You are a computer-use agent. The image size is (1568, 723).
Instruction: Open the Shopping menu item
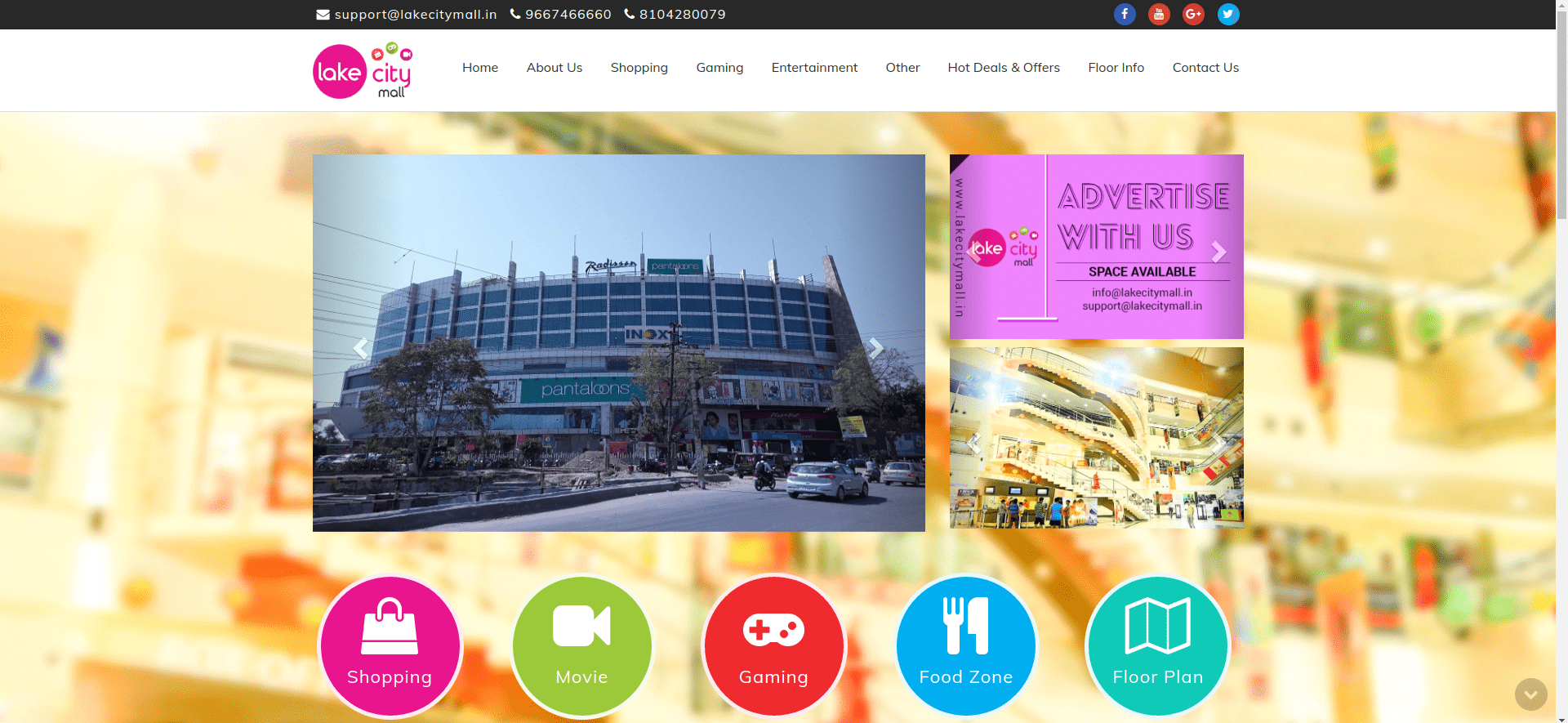[x=639, y=68]
